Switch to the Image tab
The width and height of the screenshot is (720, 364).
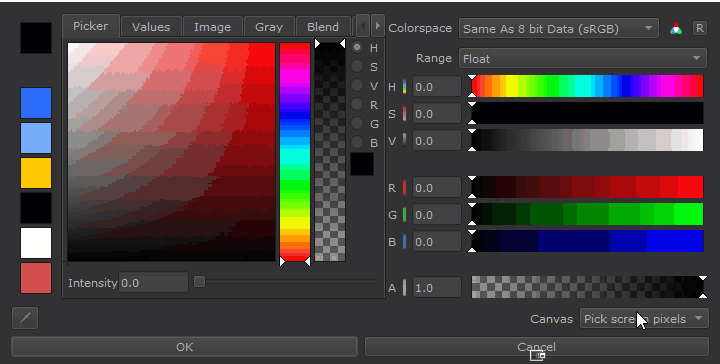coord(212,27)
